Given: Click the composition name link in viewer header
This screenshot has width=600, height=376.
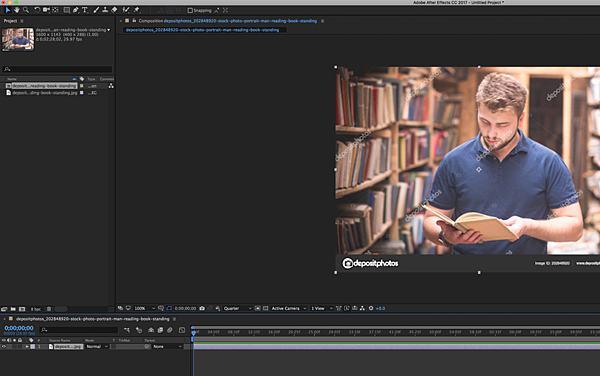Looking at the screenshot, I should point(240,21).
